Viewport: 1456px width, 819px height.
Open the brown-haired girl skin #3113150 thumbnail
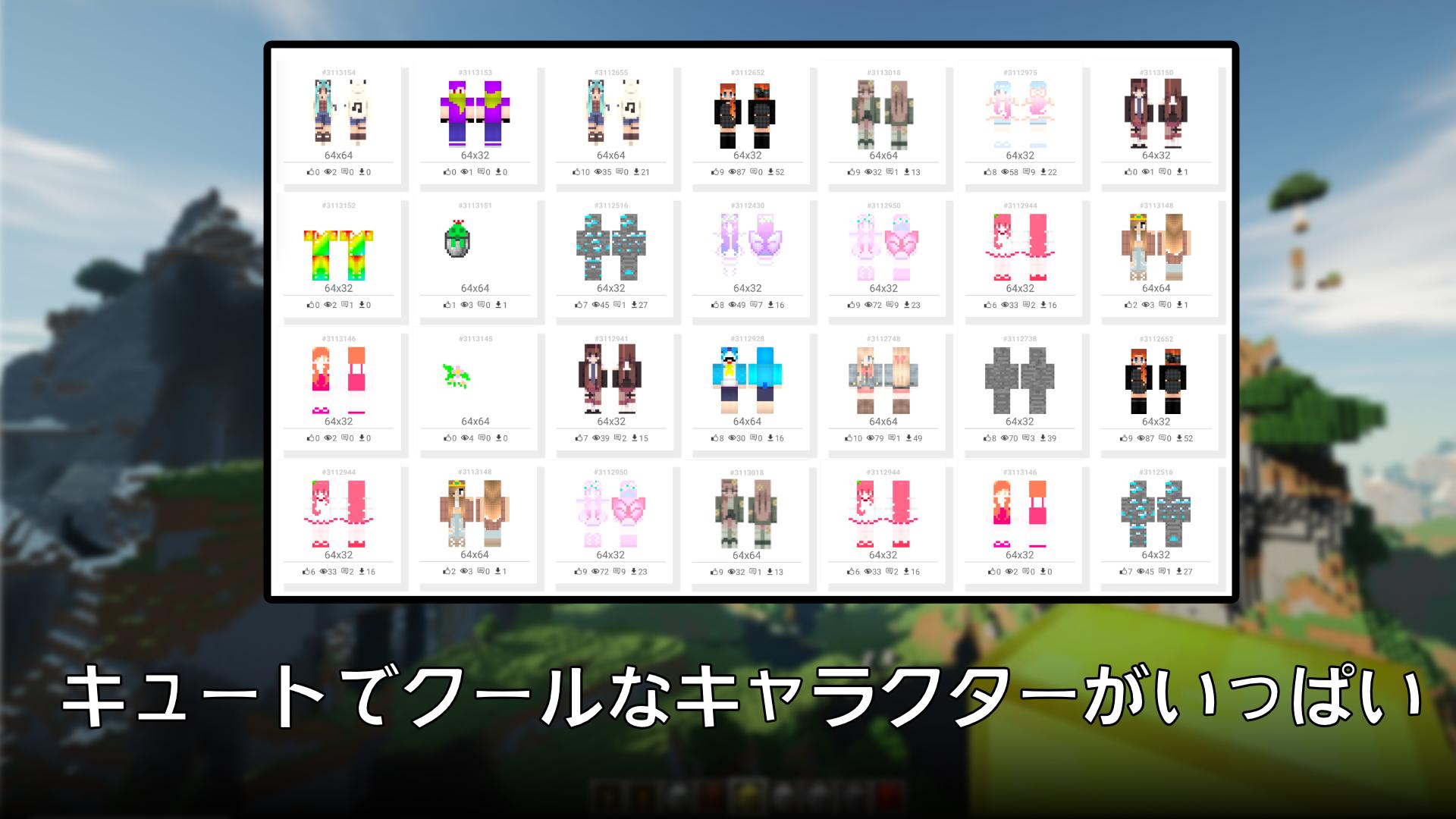pyautogui.click(x=1156, y=114)
